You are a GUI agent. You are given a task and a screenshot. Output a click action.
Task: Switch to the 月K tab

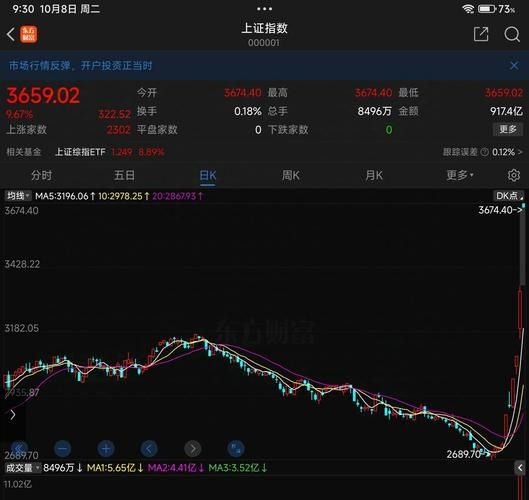(x=374, y=175)
